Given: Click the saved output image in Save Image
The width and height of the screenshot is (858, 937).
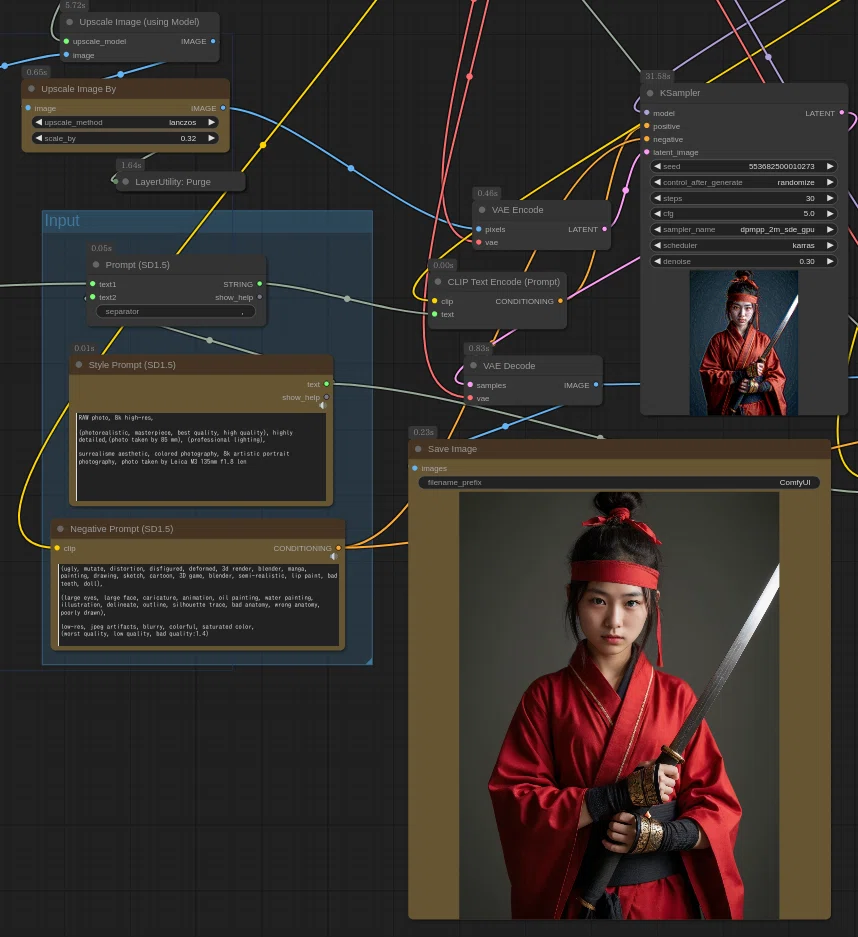Looking at the screenshot, I should tap(619, 706).
